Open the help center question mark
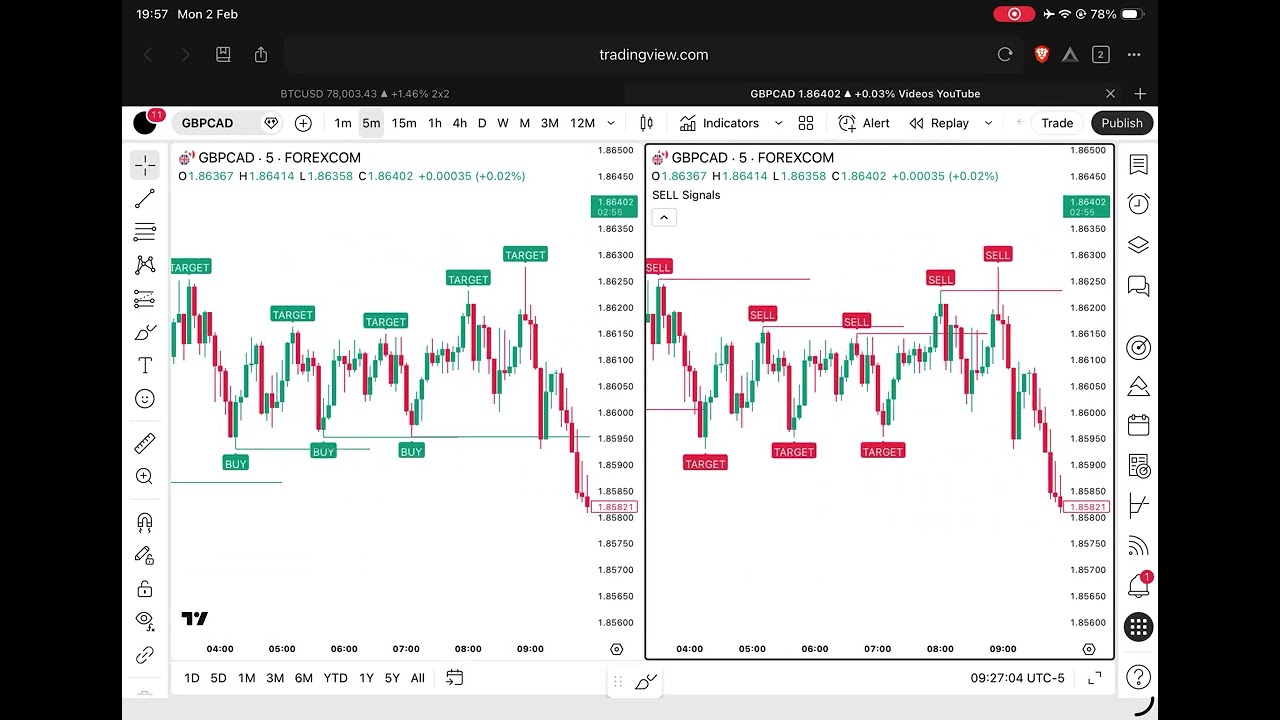The width and height of the screenshot is (1280, 720). tap(1138, 678)
